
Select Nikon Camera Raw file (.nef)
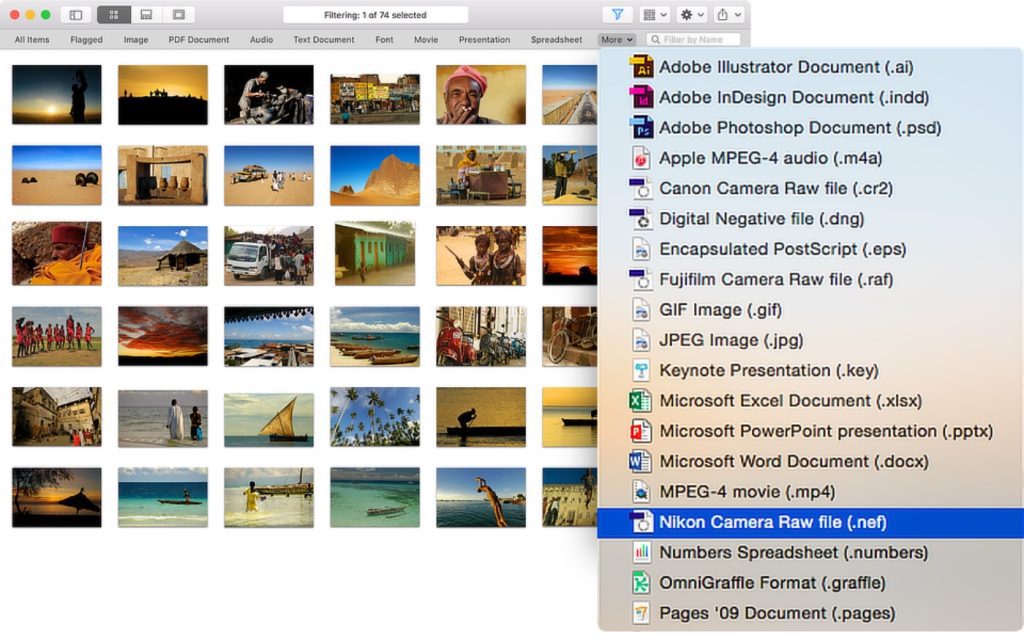(772, 522)
